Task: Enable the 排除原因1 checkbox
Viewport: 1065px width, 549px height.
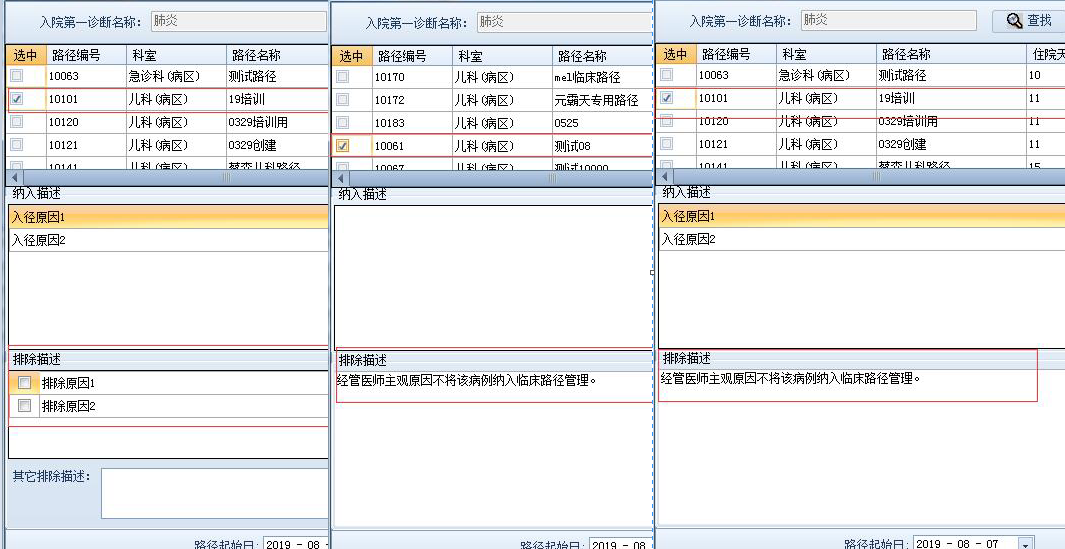Action: pos(24,383)
